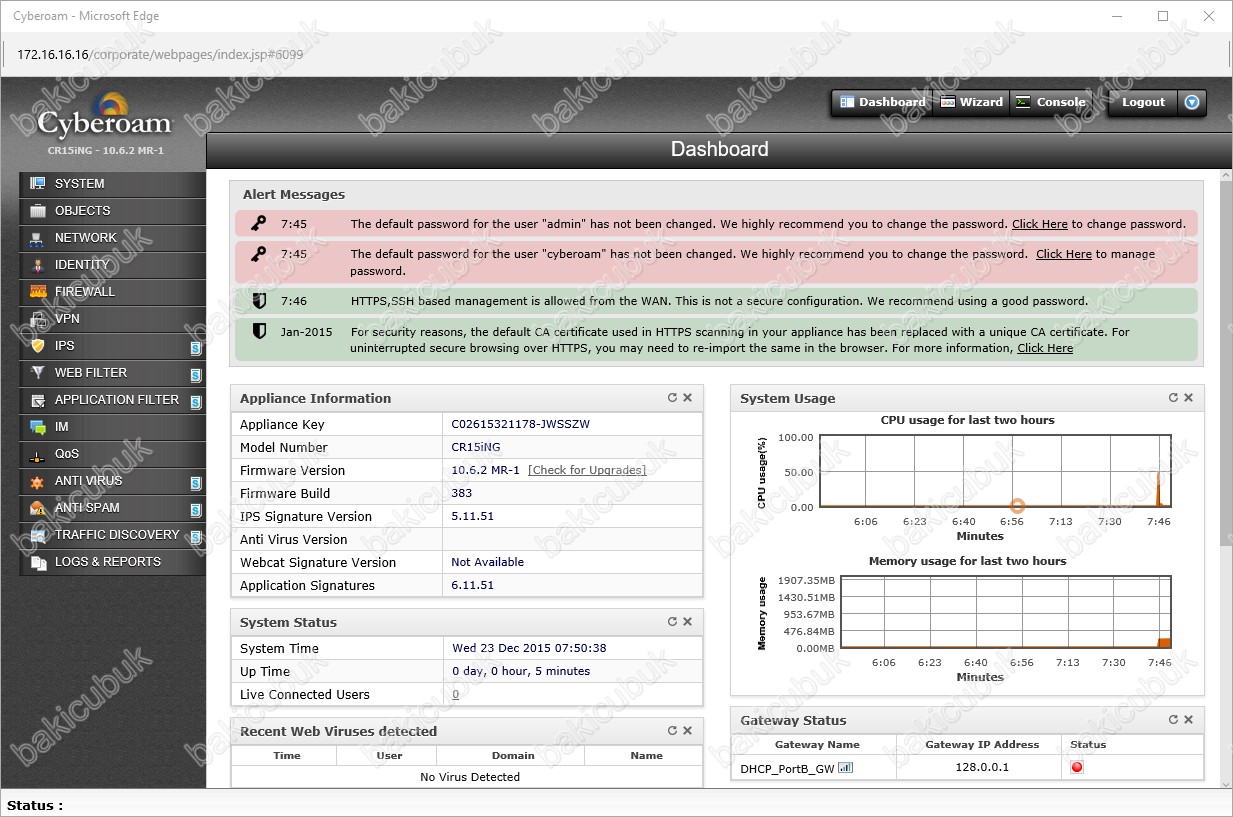The height and width of the screenshot is (817, 1233).
Task: Click Application Signatures value 6.11.51
Action: tap(473, 585)
